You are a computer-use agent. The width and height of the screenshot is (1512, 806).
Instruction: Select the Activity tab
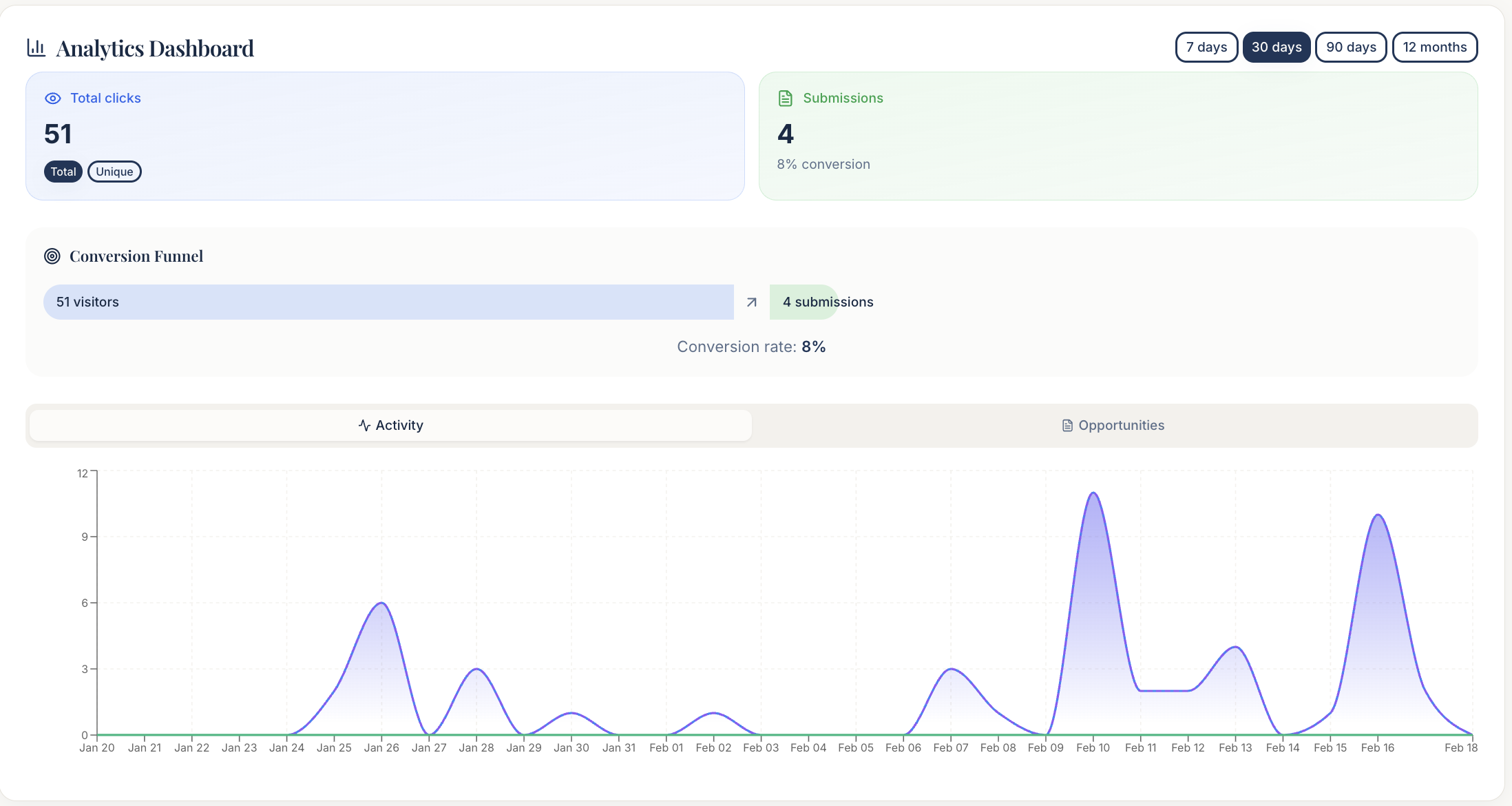(x=390, y=425)
